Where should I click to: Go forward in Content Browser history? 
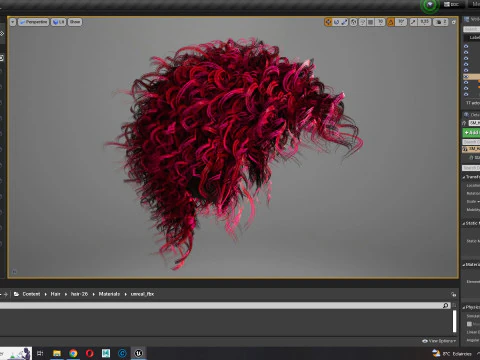(x=5, y=294)
